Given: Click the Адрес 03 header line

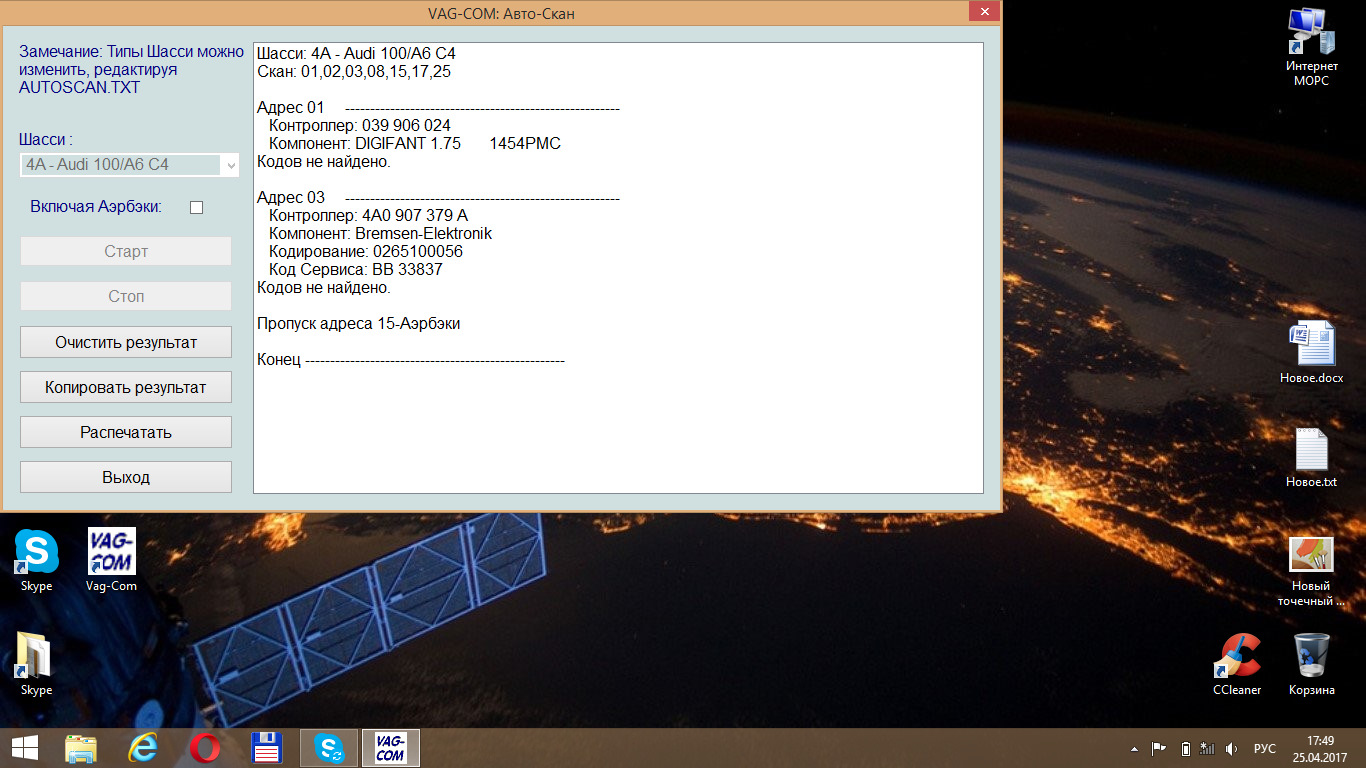Looking at the screenshot, I should pos(438,197).
